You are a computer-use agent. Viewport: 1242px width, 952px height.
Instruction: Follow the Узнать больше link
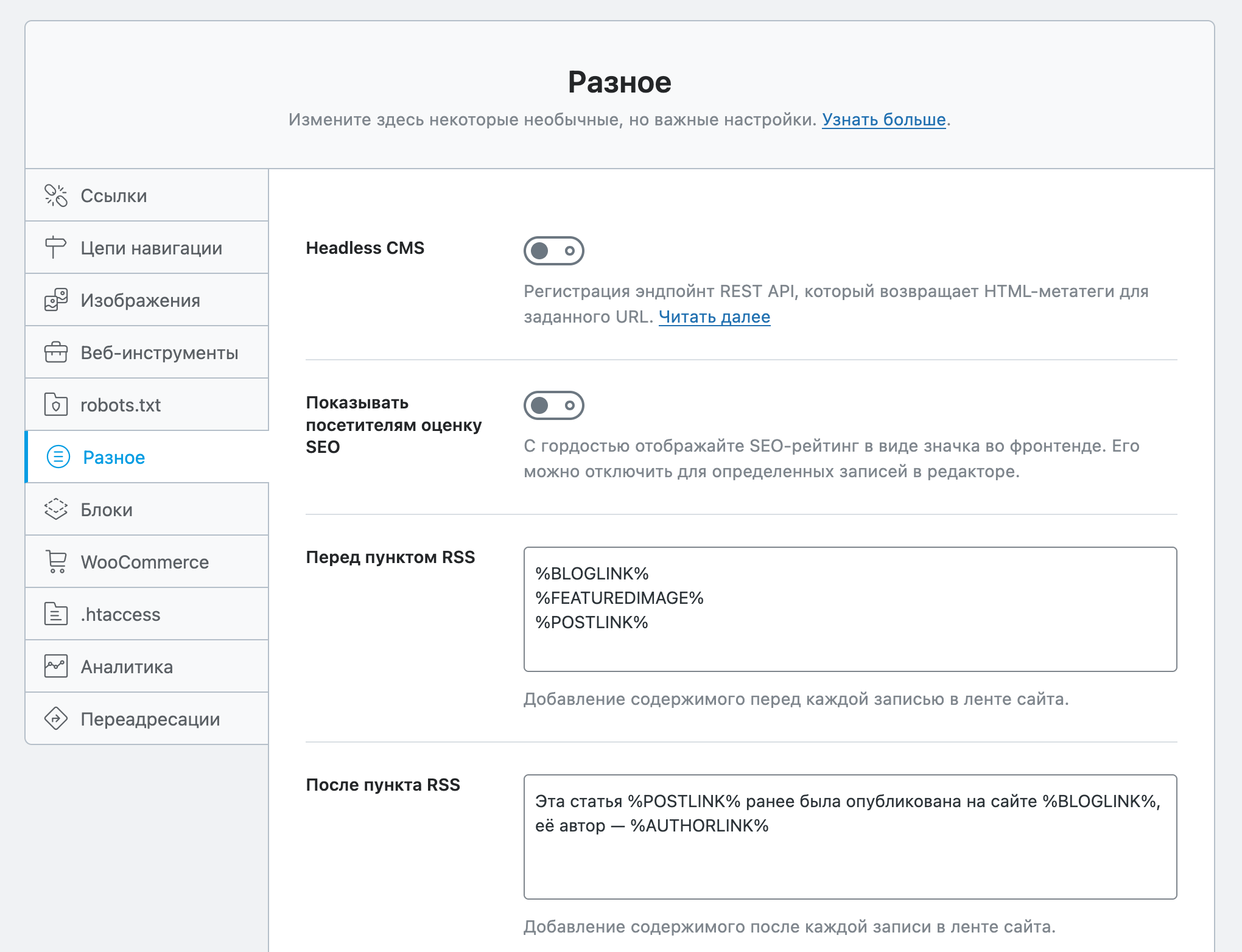[884, 120]
